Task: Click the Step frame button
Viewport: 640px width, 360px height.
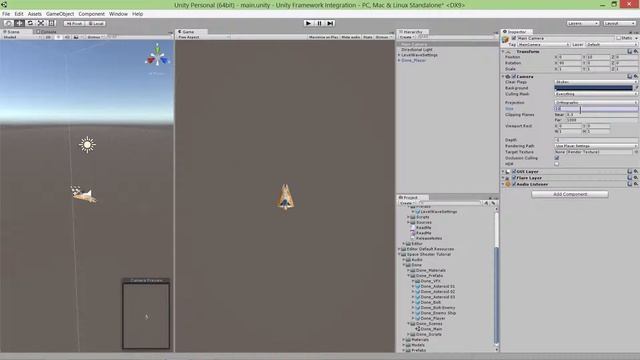Action: coord(331,23)
